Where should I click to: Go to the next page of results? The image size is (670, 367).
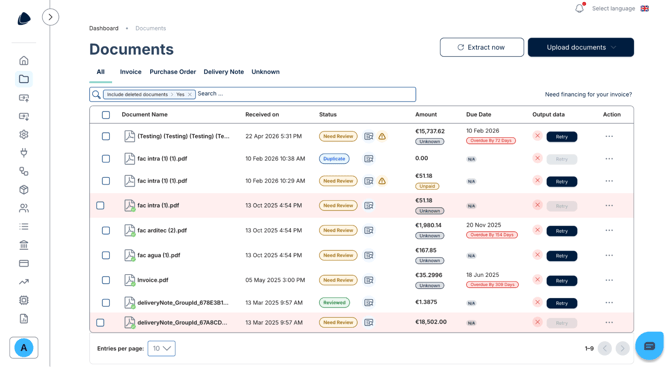623,349
